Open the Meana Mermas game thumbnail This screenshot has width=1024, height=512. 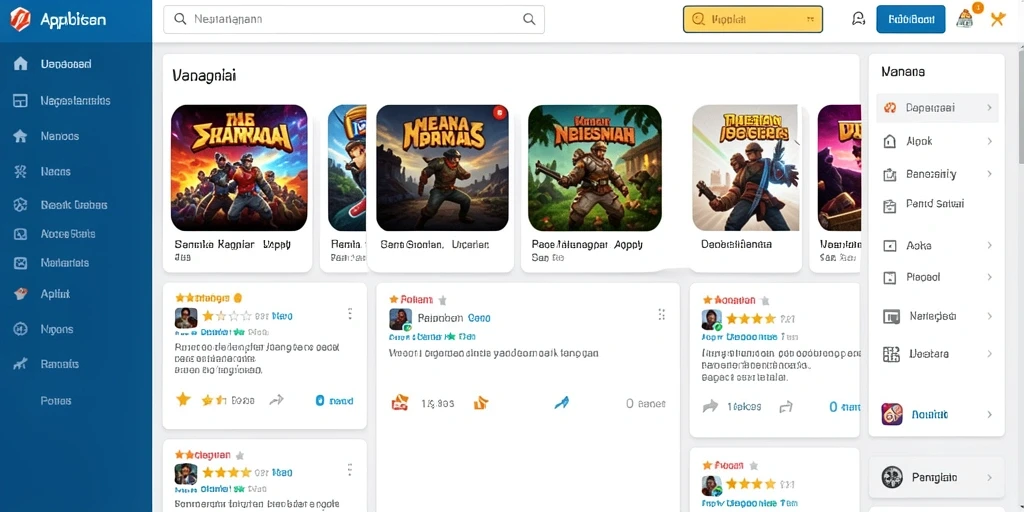tap(442, 168)
